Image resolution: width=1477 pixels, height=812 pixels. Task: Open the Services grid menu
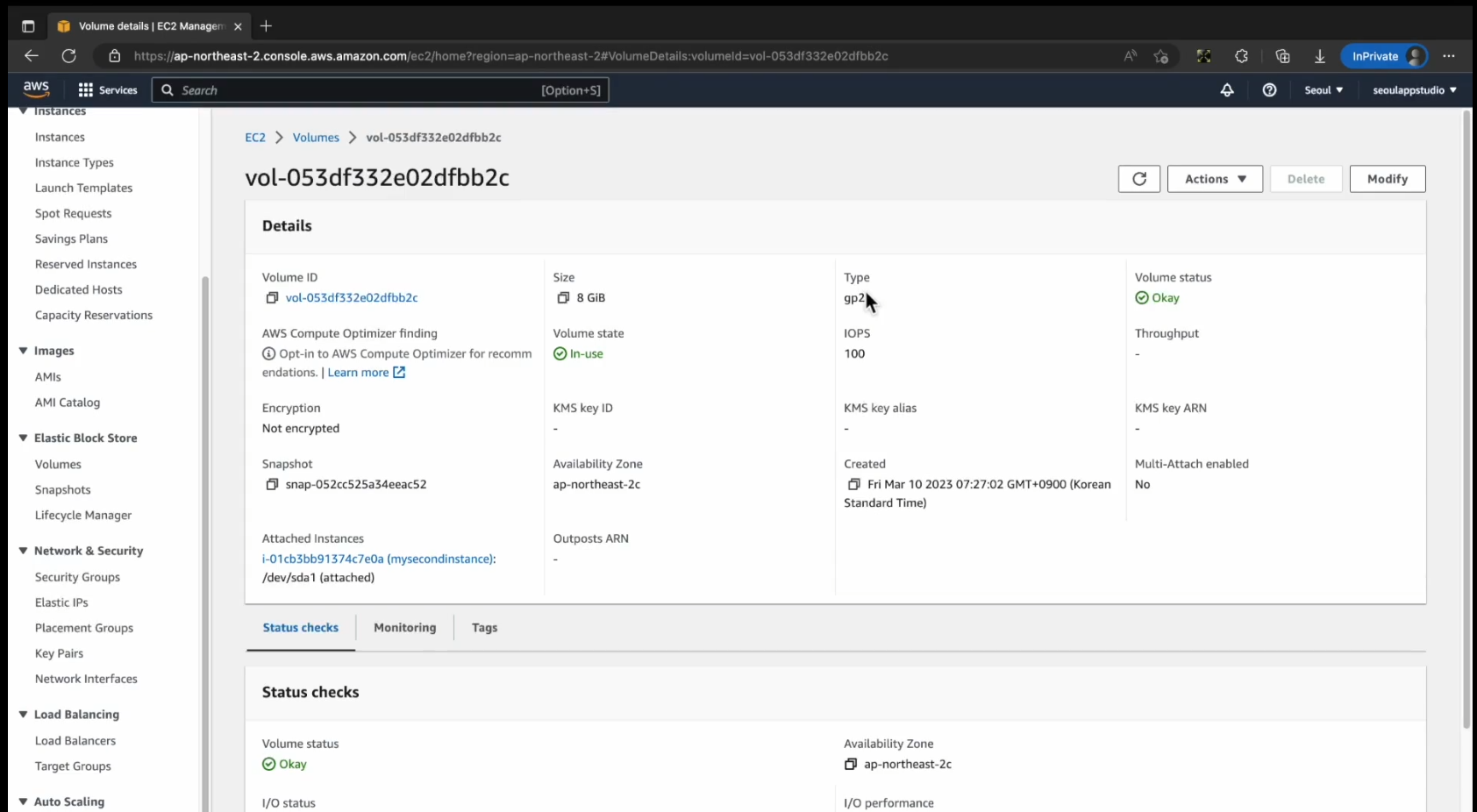coord(108,90)
